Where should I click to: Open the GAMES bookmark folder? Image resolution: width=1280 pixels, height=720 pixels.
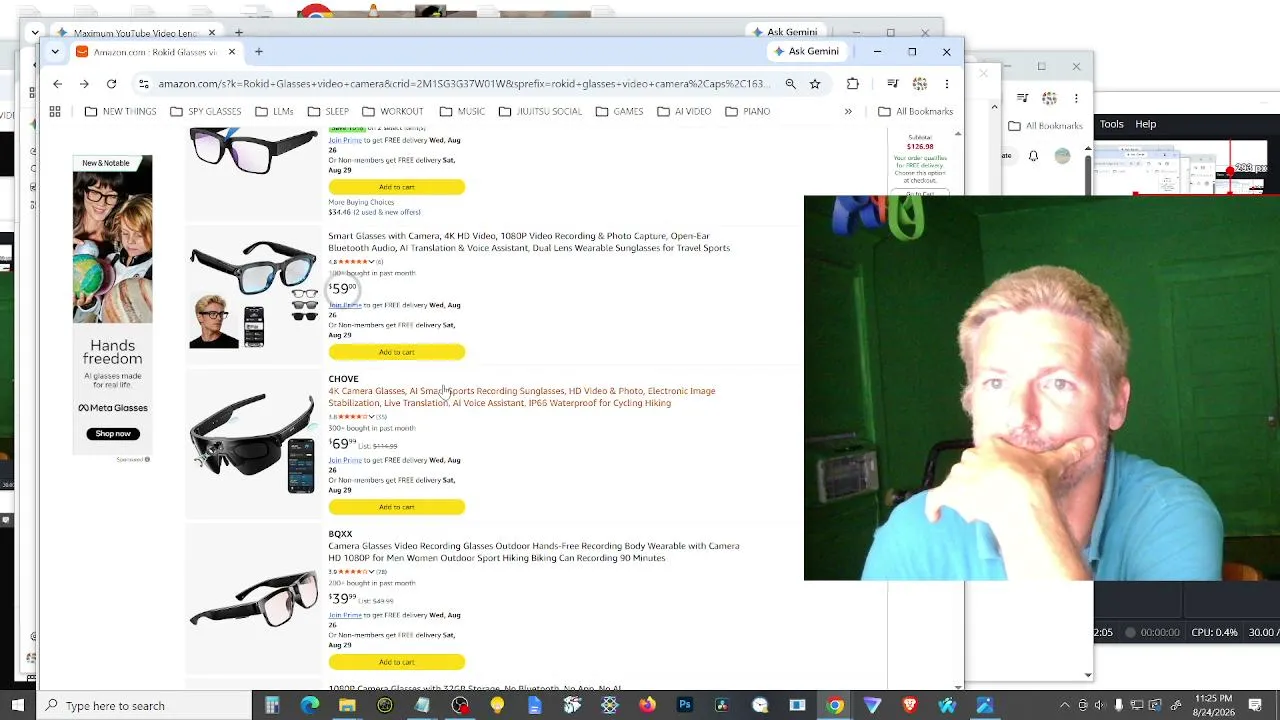point(619,111)
